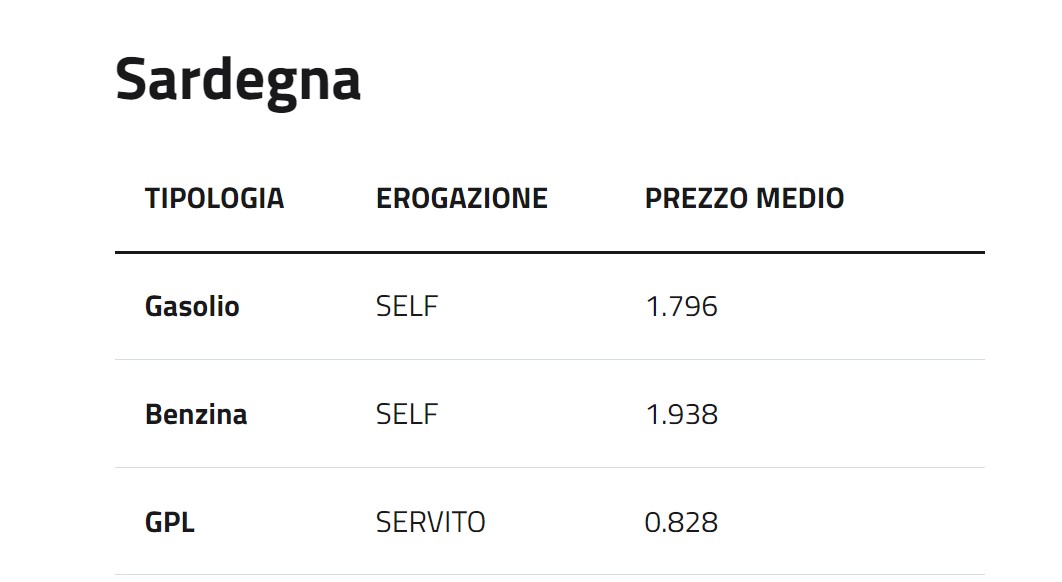Select the EROGAZIONE column header
1062x582 pixels.
pos(461,199)
